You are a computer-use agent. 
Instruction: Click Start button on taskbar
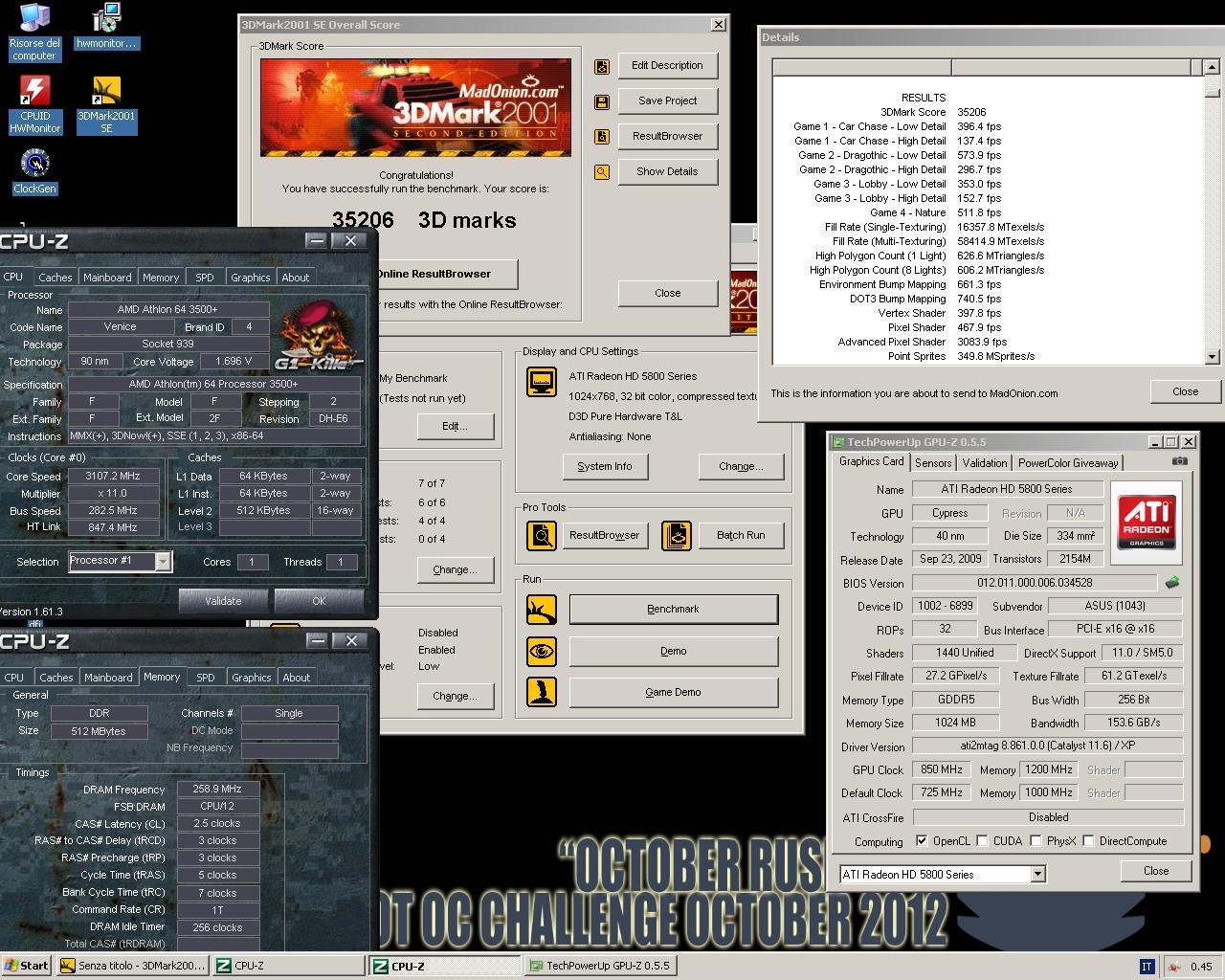point(27,966)
